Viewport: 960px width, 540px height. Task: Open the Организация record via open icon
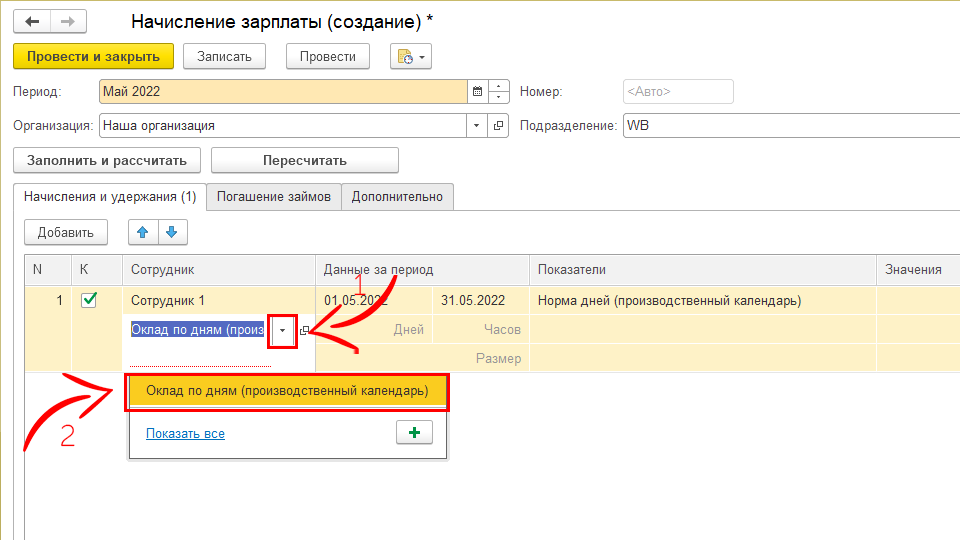coord(498,126)
